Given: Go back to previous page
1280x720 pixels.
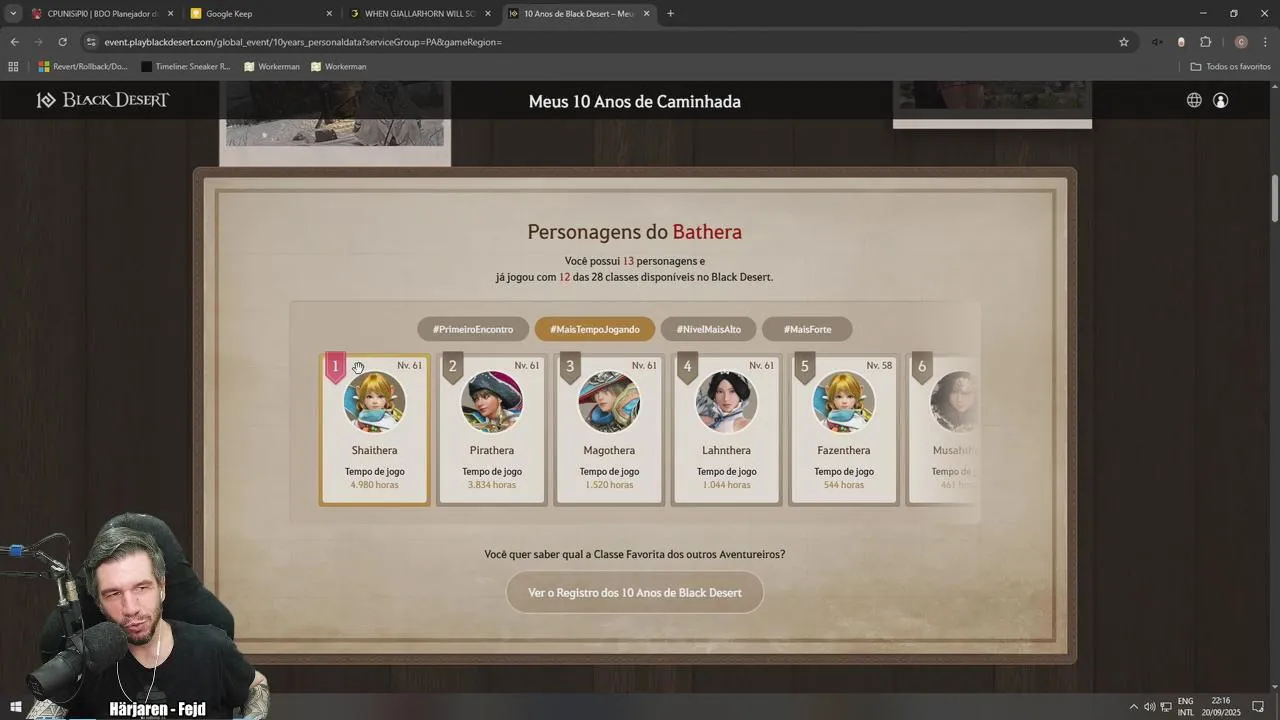Looking at the screenshot, I should coord(14,42).
